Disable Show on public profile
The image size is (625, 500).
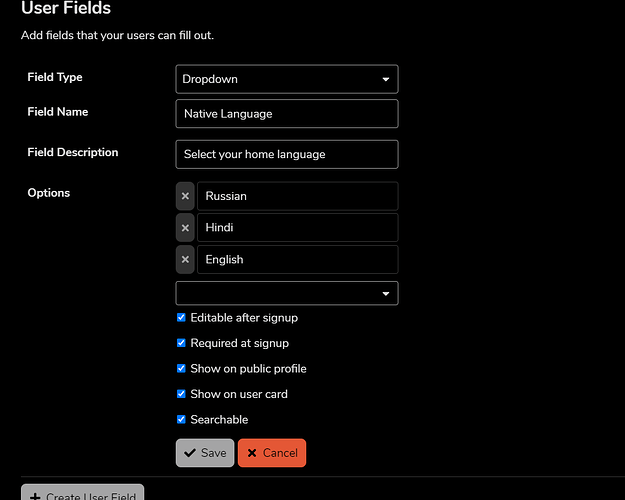point(181,368)
